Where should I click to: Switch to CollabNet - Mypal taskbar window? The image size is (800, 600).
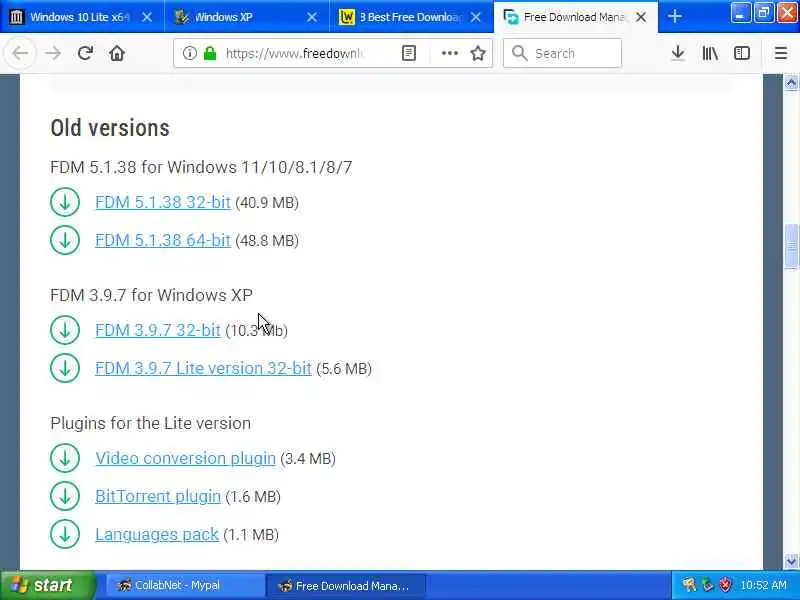click(x=185, y=585)
